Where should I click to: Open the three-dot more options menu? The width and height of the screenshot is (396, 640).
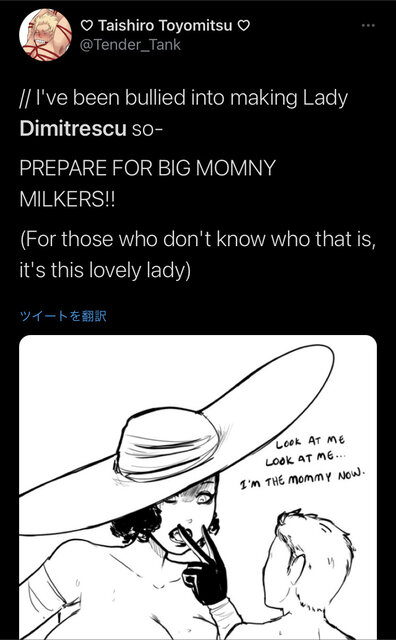click(x=368, y=25)
